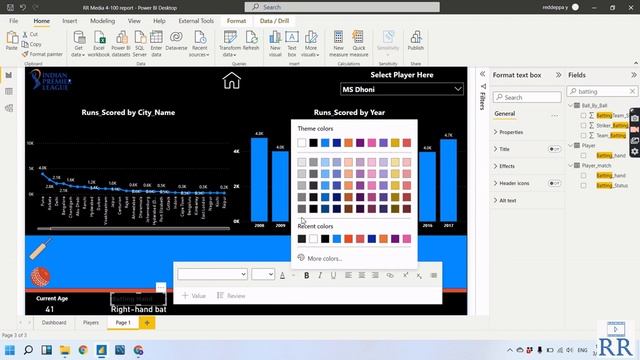Collapse the Ball_By_Ball table in Fields
Viewport: 640px width, 360px height.
[x=571, y=105]
